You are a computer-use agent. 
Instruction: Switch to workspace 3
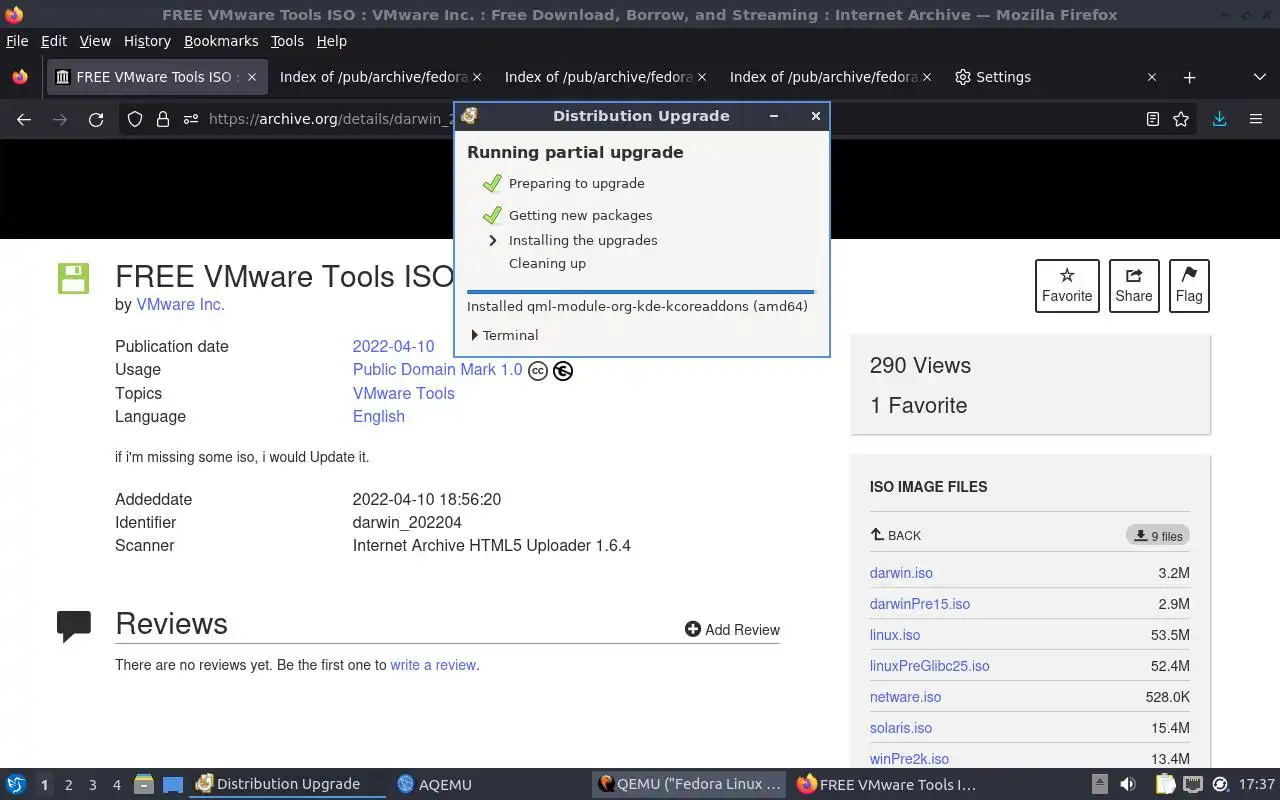pyautogui.click(x=92, y=785)
